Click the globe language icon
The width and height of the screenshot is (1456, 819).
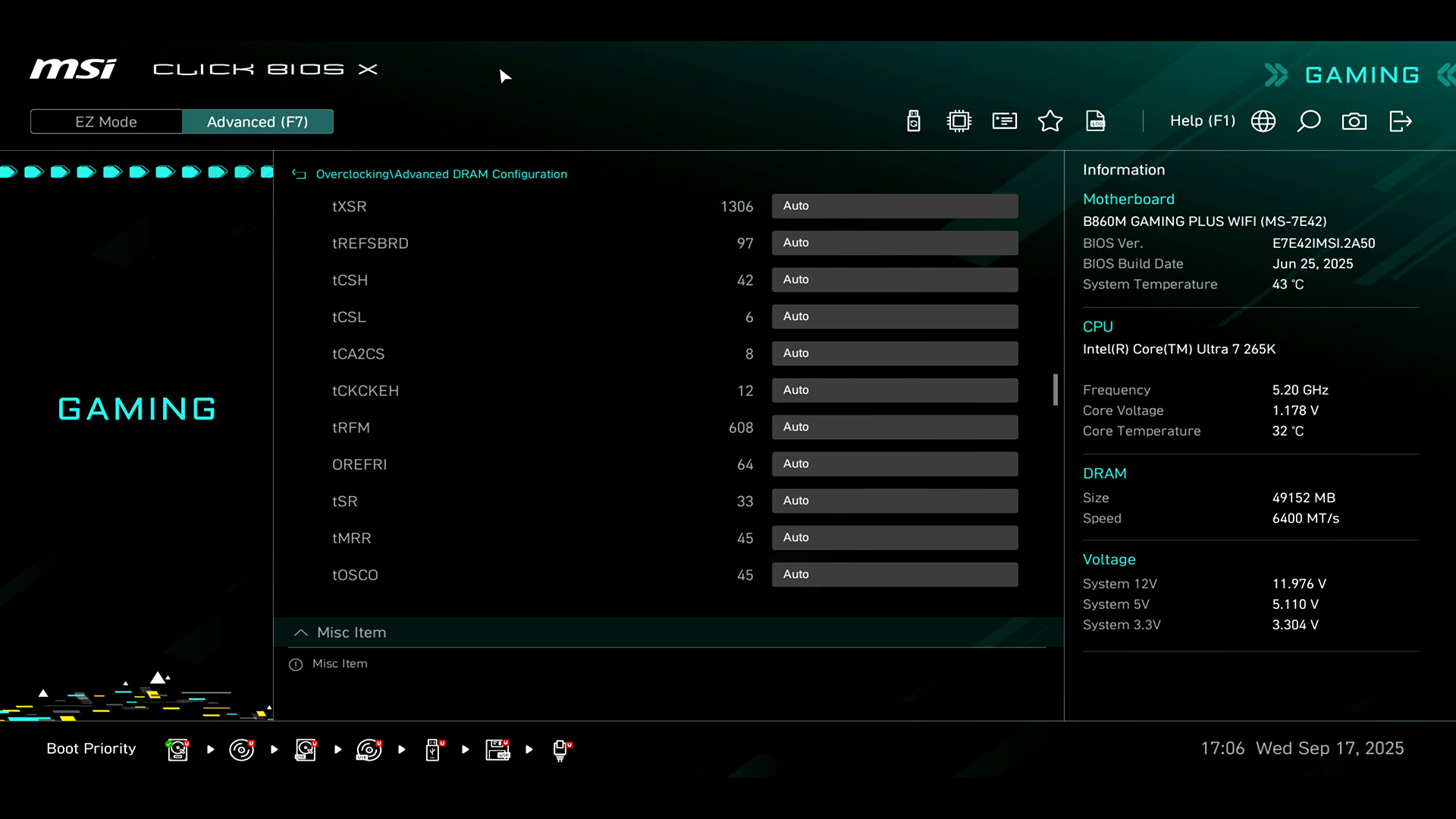tap(1263, 121)
